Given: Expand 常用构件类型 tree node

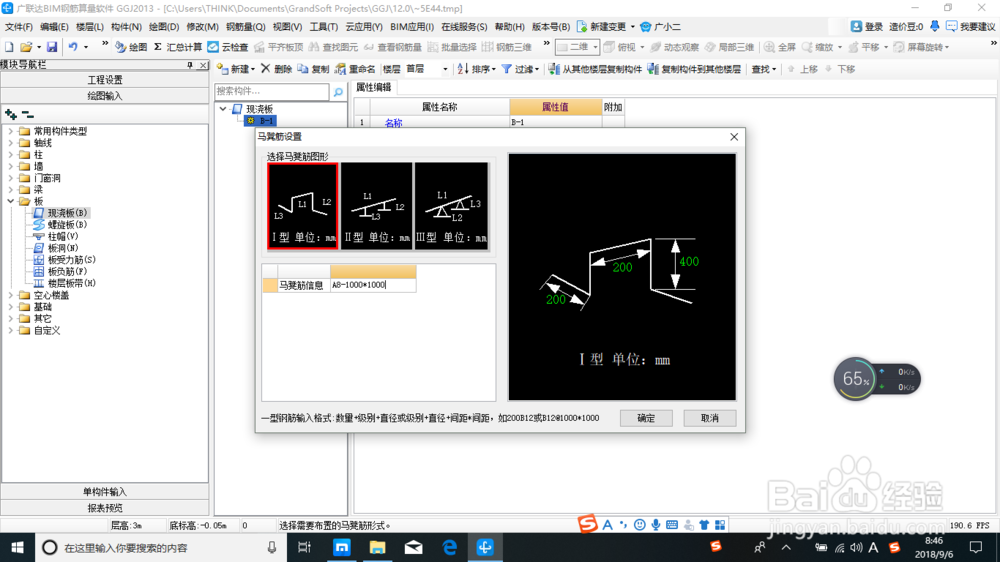Looking at the screenshot, I should (x=11, y=131).
